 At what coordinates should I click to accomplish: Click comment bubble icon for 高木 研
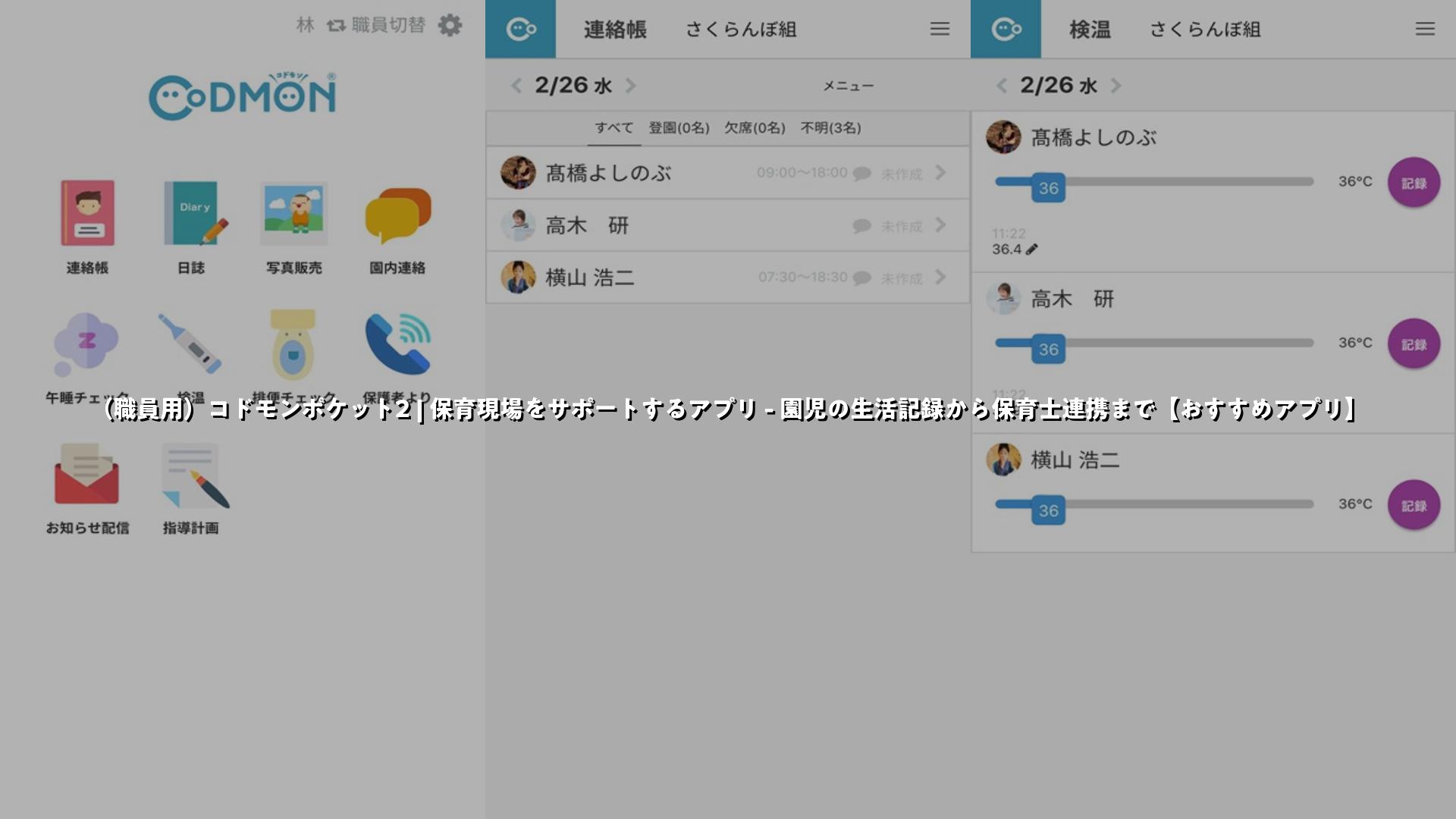click(x=862, y=226)
